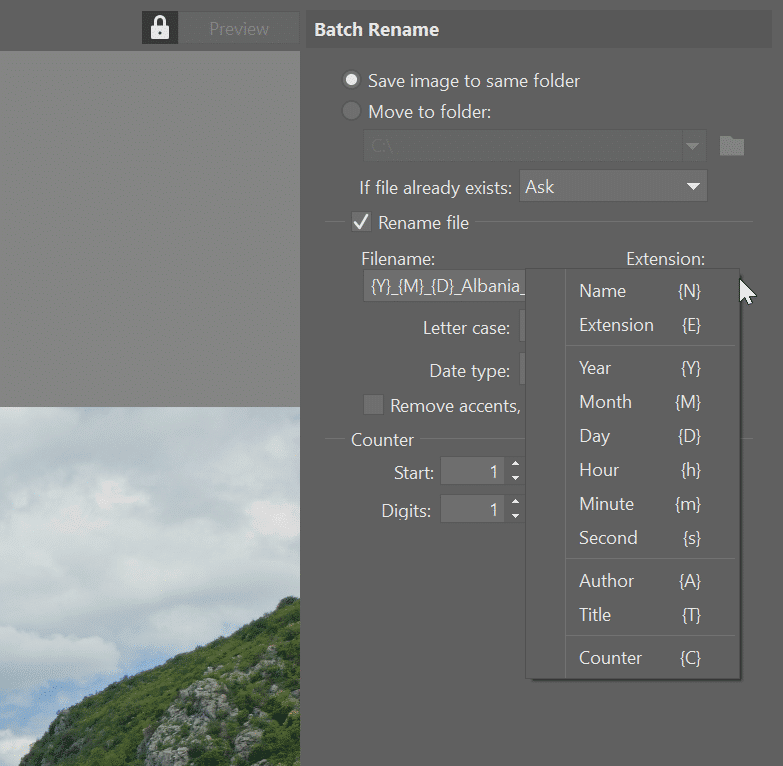
Task: Click the Preview button
Action: click(x=239, y=28)
